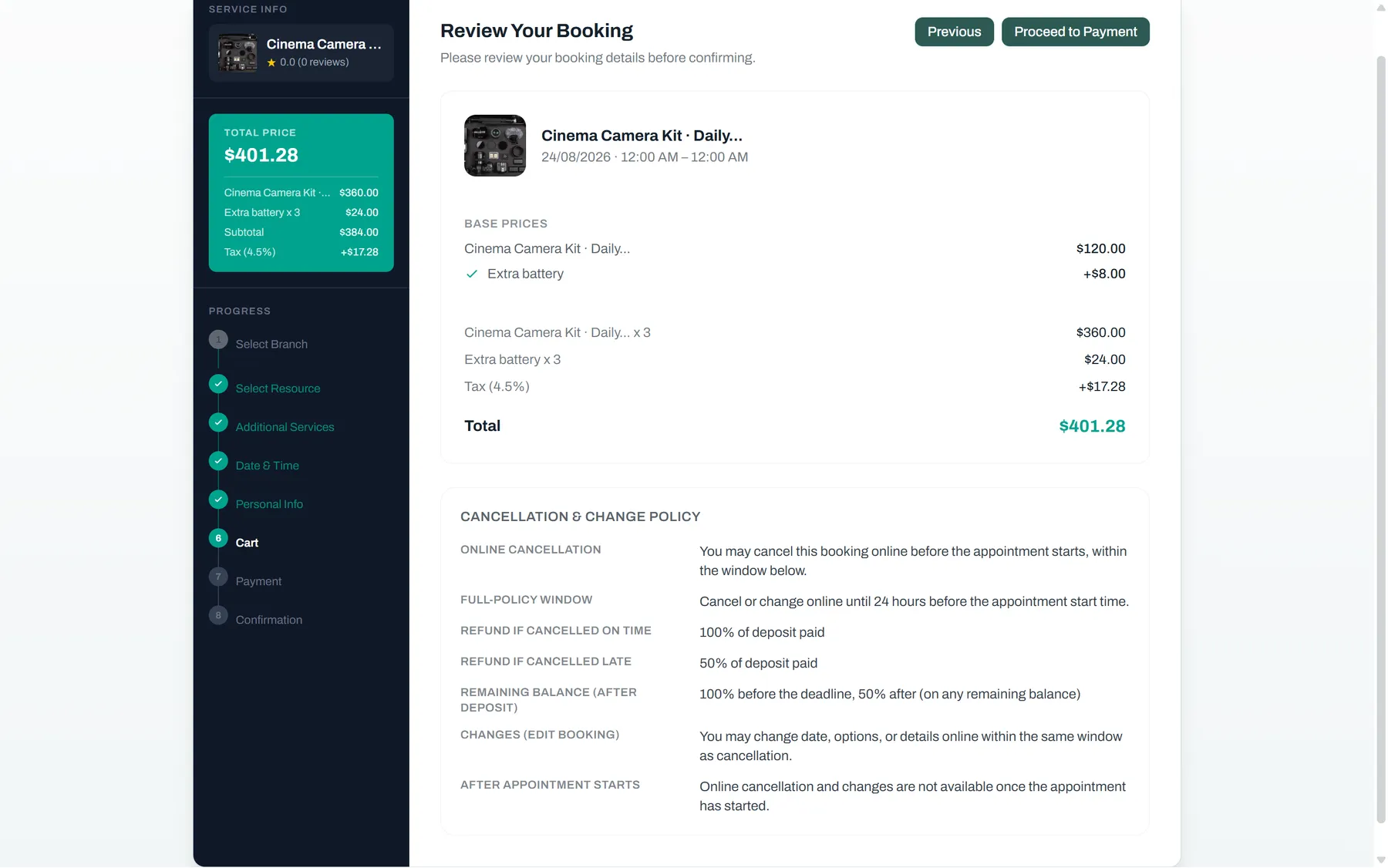Open the booking card camera kit thumbnail

495,146
